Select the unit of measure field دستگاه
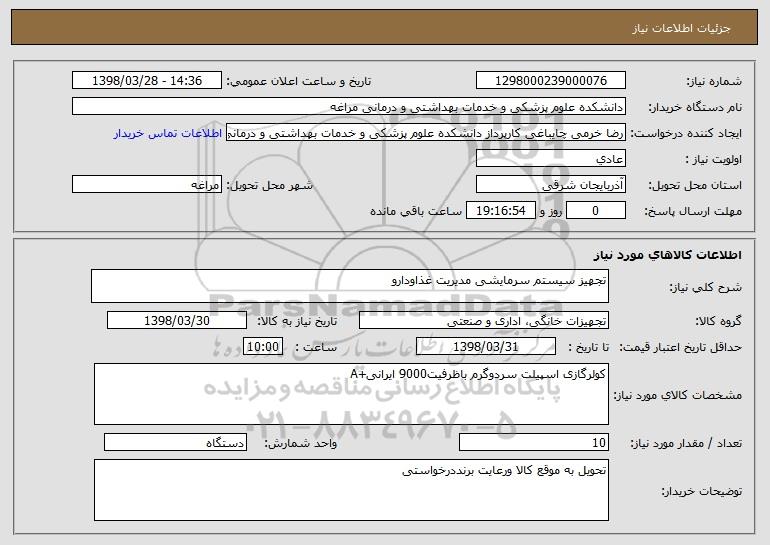The height and width of the screenshot is (545, 770). pos(175,442)
